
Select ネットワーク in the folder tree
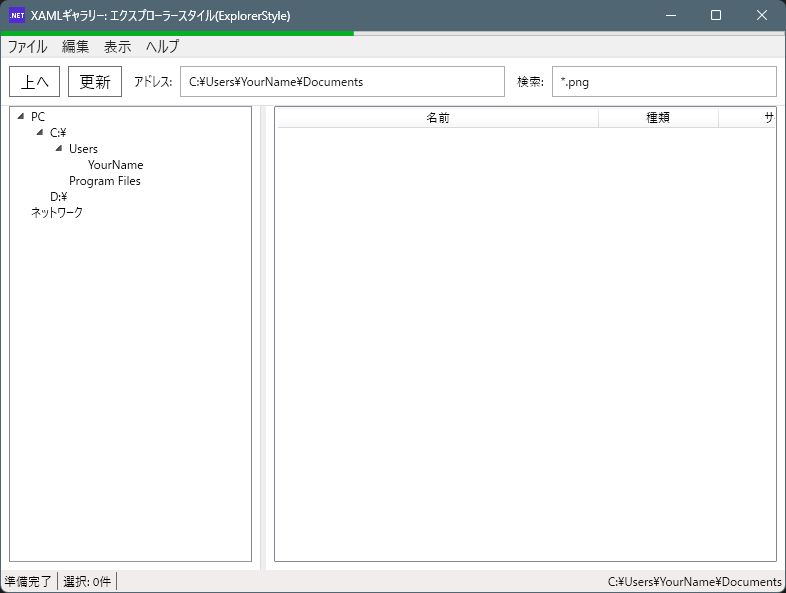pyautogui.click(x=57, y=213)
